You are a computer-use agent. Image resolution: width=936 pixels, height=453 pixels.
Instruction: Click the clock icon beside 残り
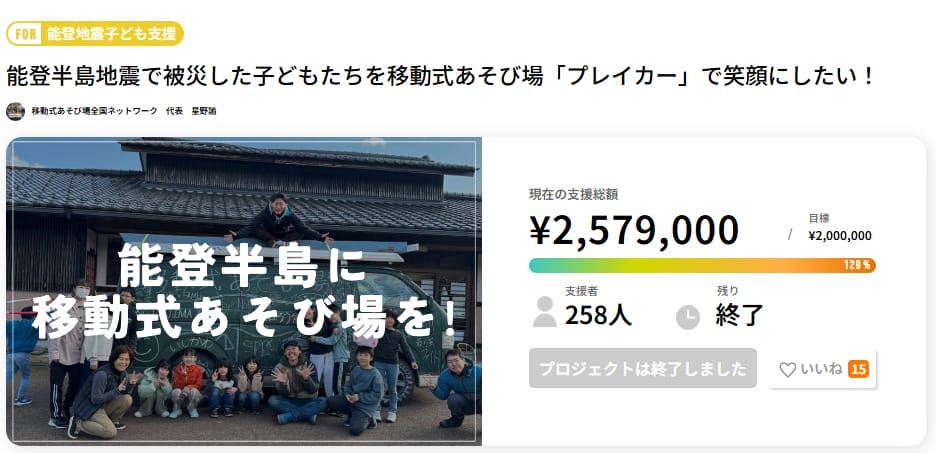[688, 316]
